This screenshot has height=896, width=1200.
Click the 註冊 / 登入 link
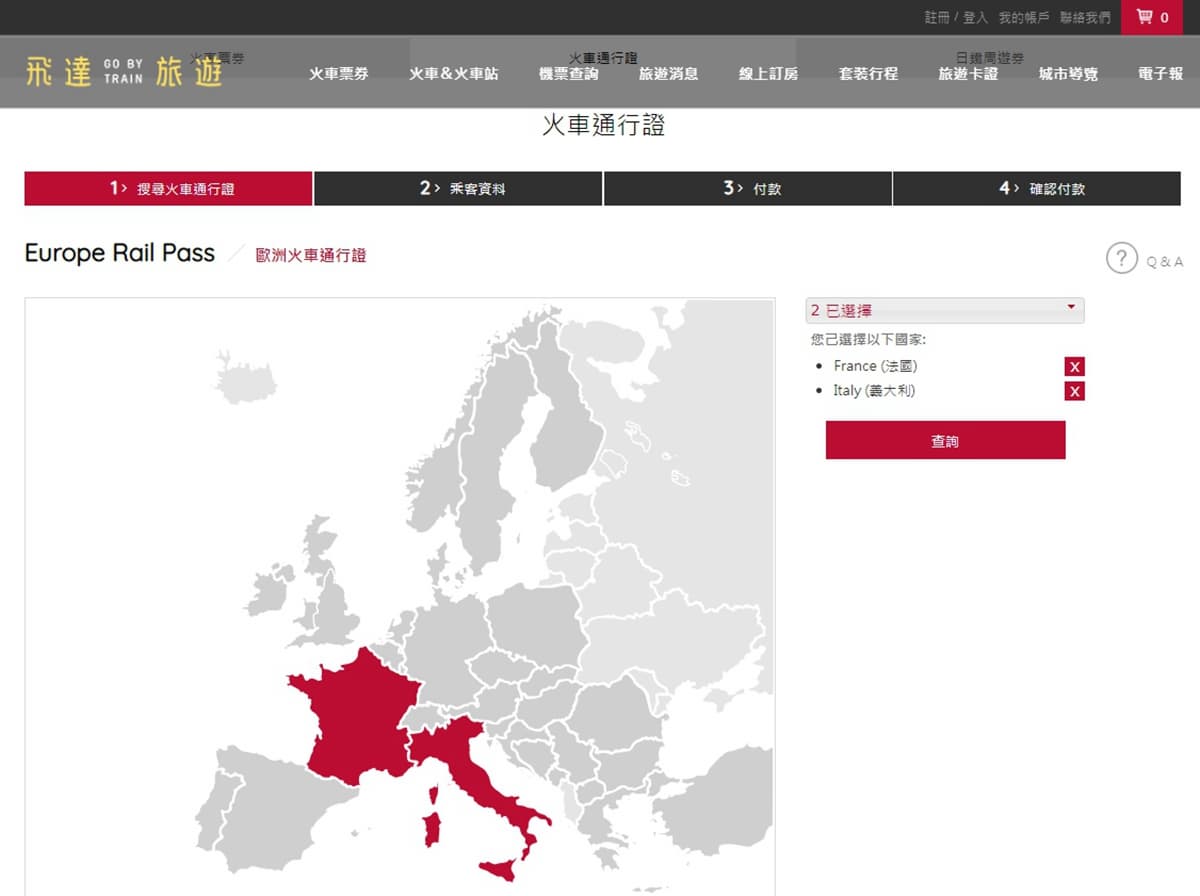956,18
